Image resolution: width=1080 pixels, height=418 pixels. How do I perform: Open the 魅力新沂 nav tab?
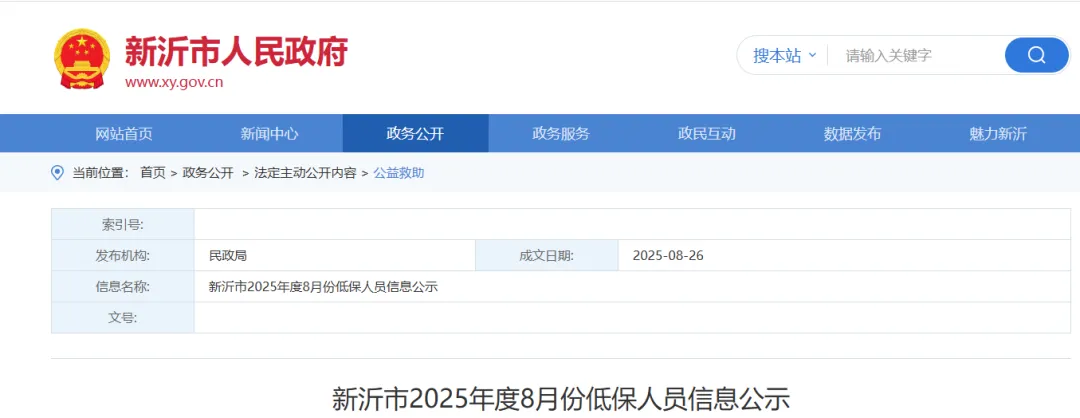click(x=998, y=134)
